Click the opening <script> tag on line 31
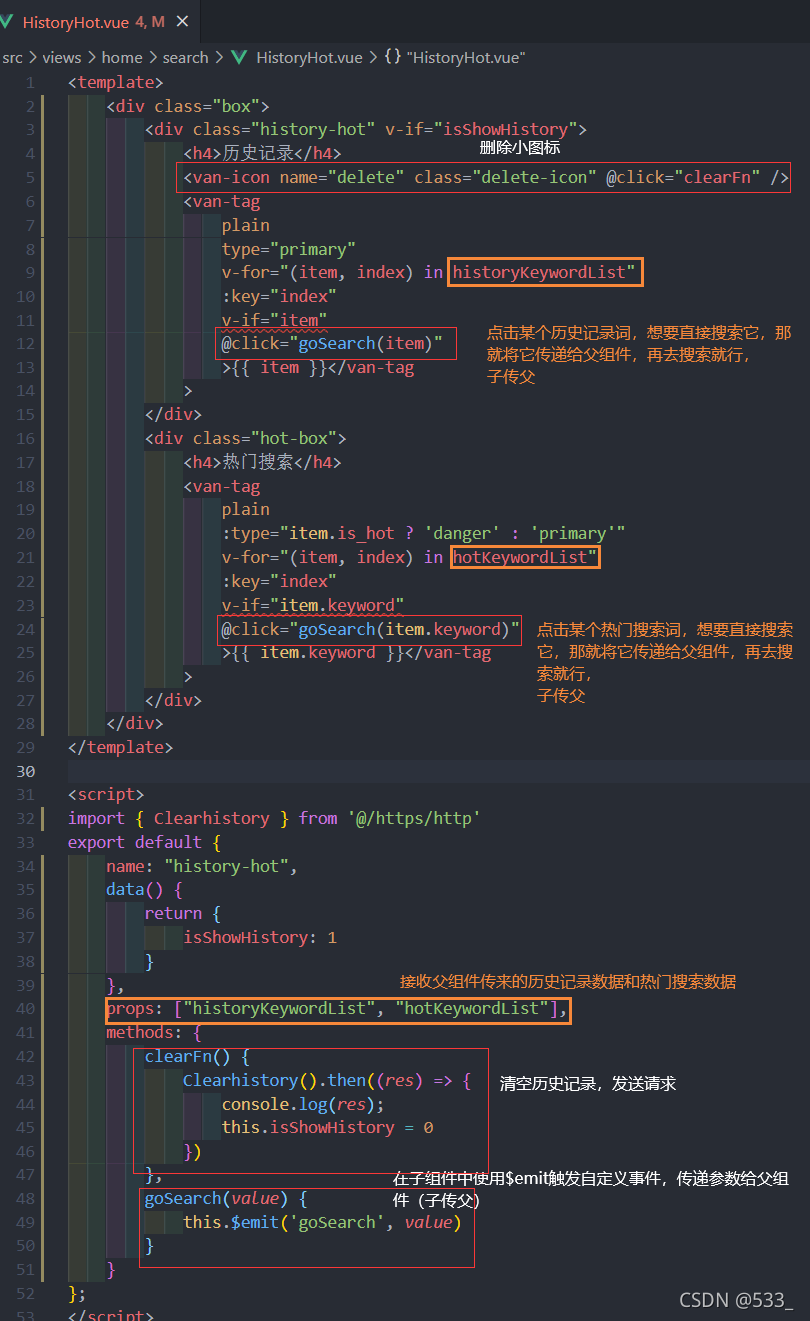This screenshot has width=810, height=1321. point(106,795)
